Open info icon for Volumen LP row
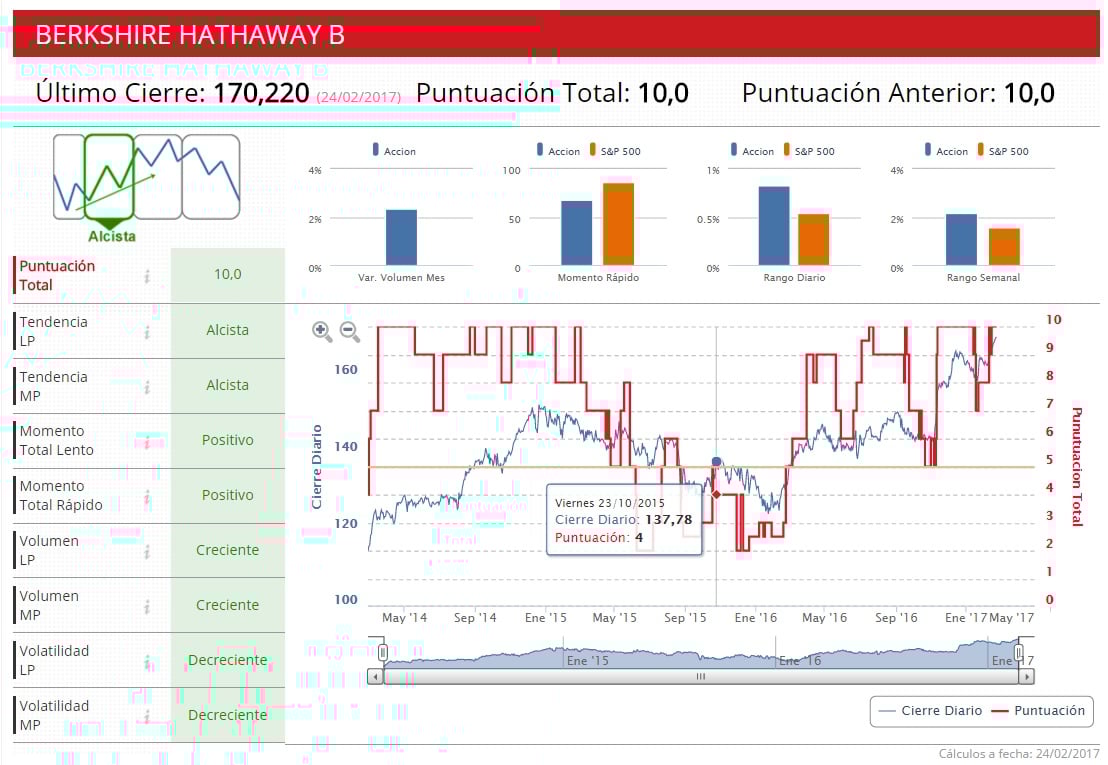 tap(147, 552)
